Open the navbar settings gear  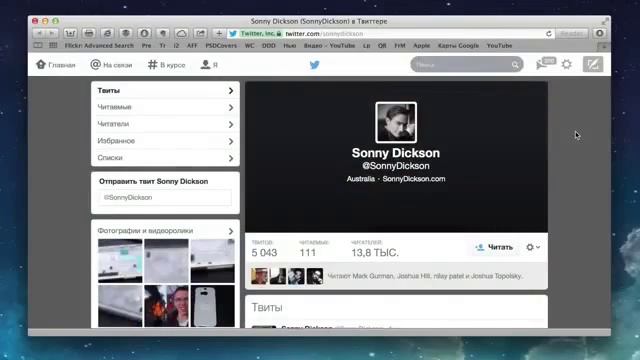(567, 64)
